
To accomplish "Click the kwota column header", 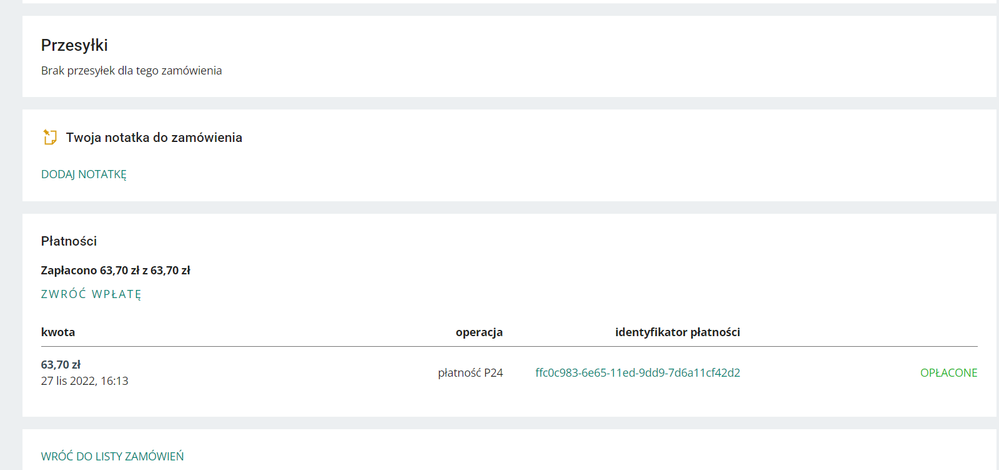I will [x=58, y=332].
